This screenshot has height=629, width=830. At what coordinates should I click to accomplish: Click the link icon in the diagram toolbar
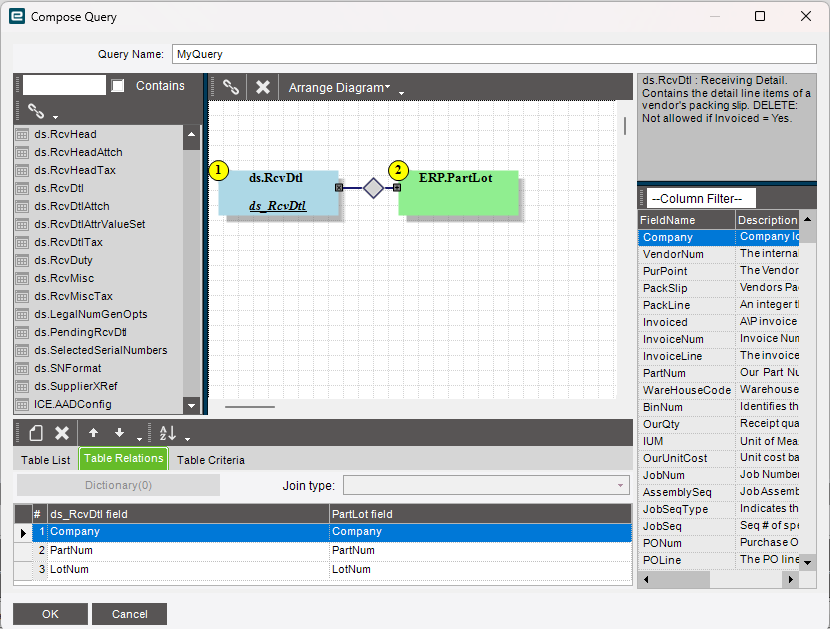[x=230, y=87]
